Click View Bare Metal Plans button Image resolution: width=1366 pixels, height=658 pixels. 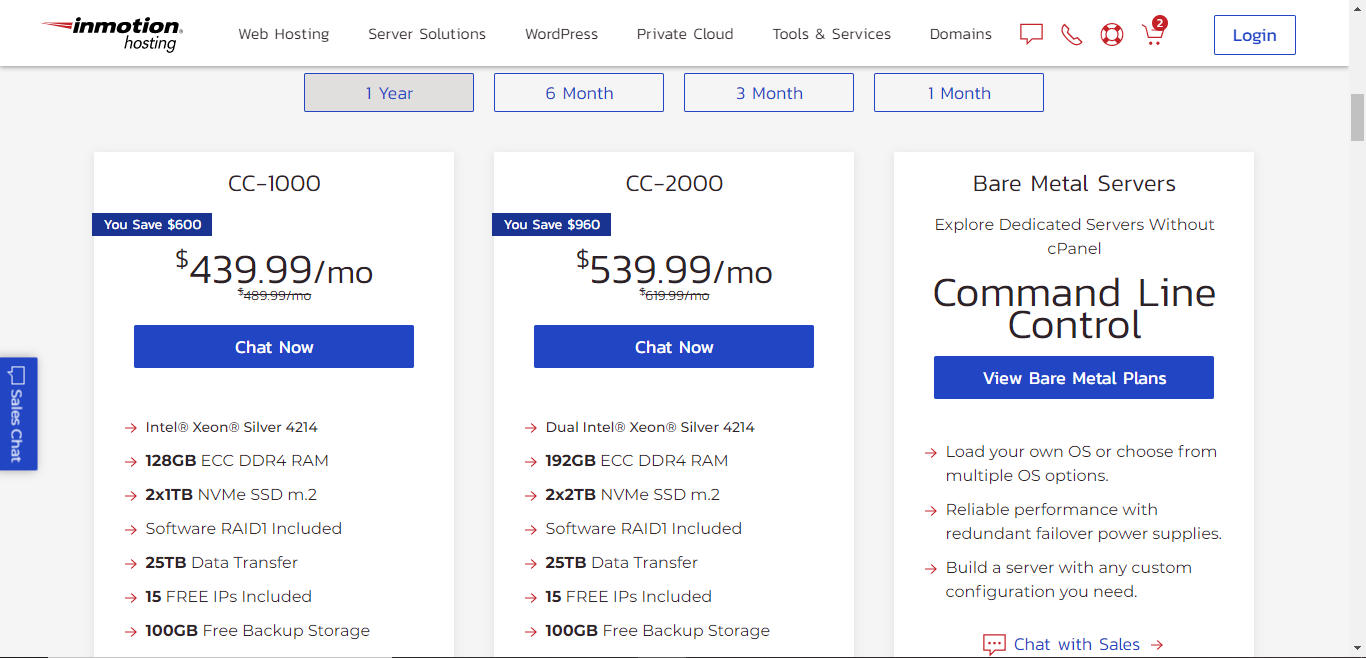[1074, 378]
